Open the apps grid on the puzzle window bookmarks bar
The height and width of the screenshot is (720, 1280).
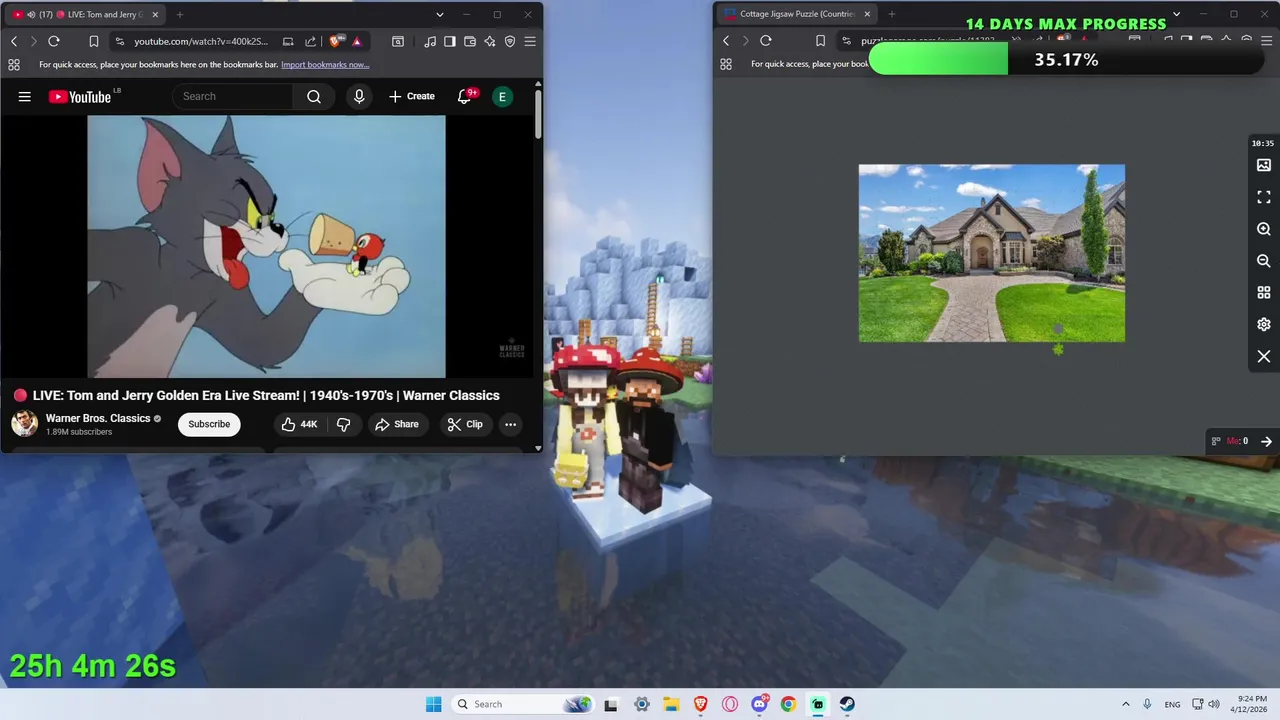(726, 64)
